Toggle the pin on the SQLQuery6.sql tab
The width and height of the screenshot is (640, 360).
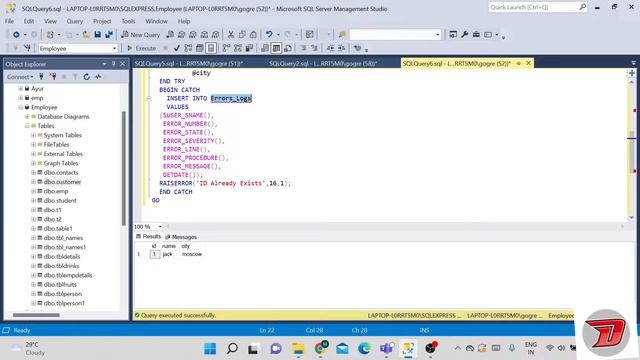pos(518,63)
